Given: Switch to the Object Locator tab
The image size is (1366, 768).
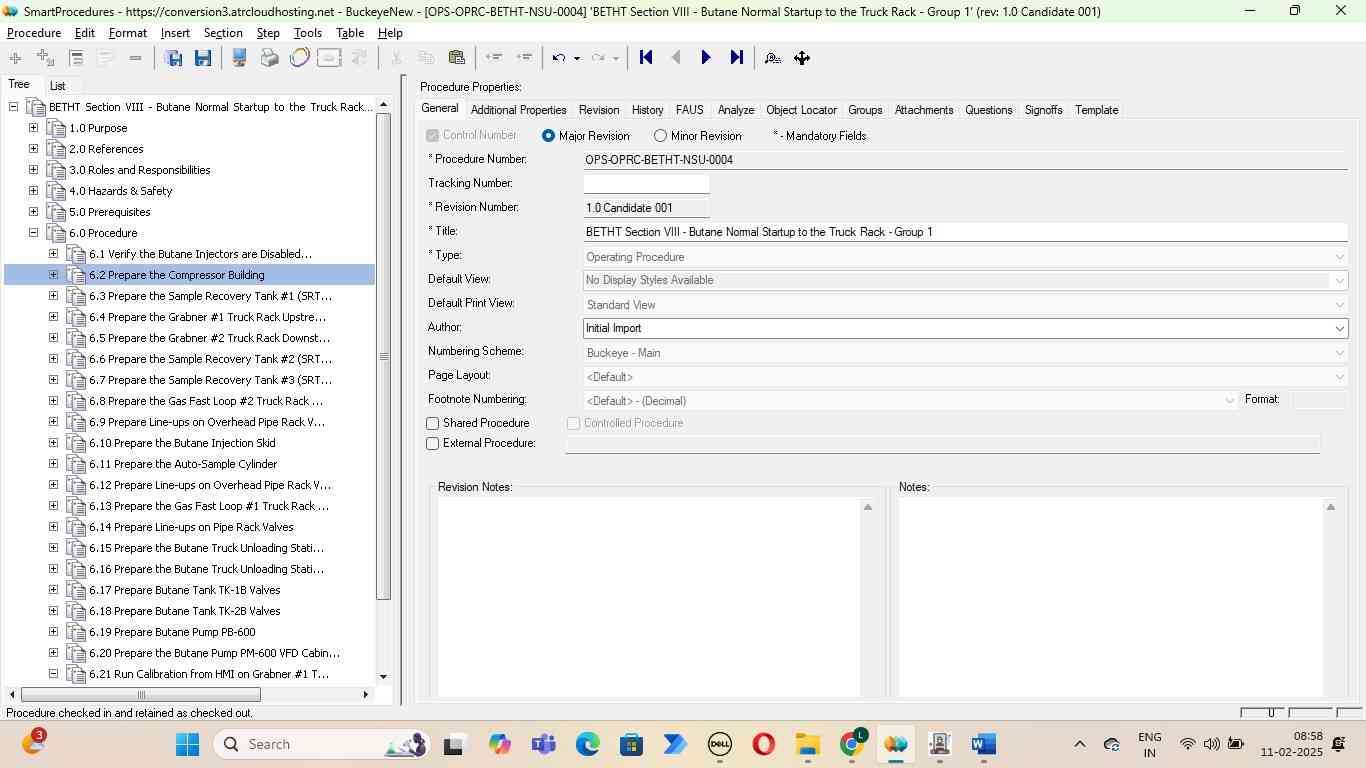Looking at the screenshot, I should click(801, 110).
